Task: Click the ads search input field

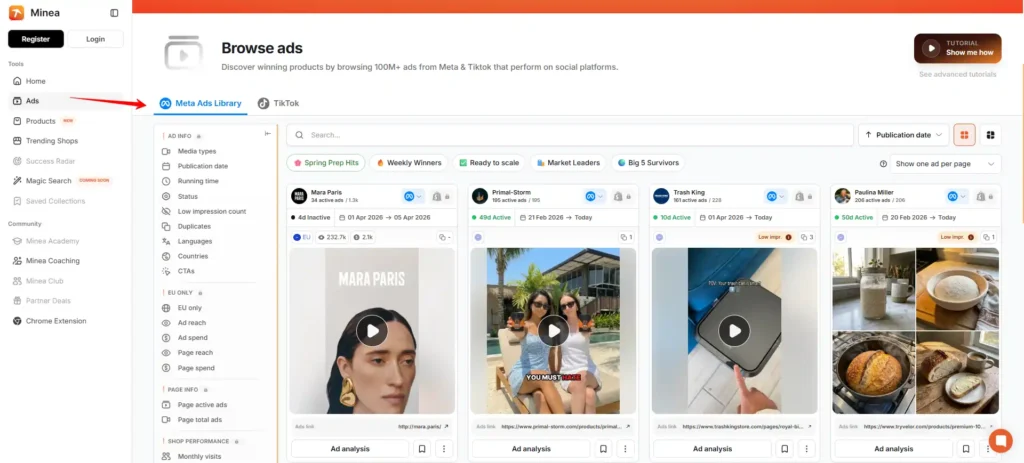Action: click(x=570, y=135)
